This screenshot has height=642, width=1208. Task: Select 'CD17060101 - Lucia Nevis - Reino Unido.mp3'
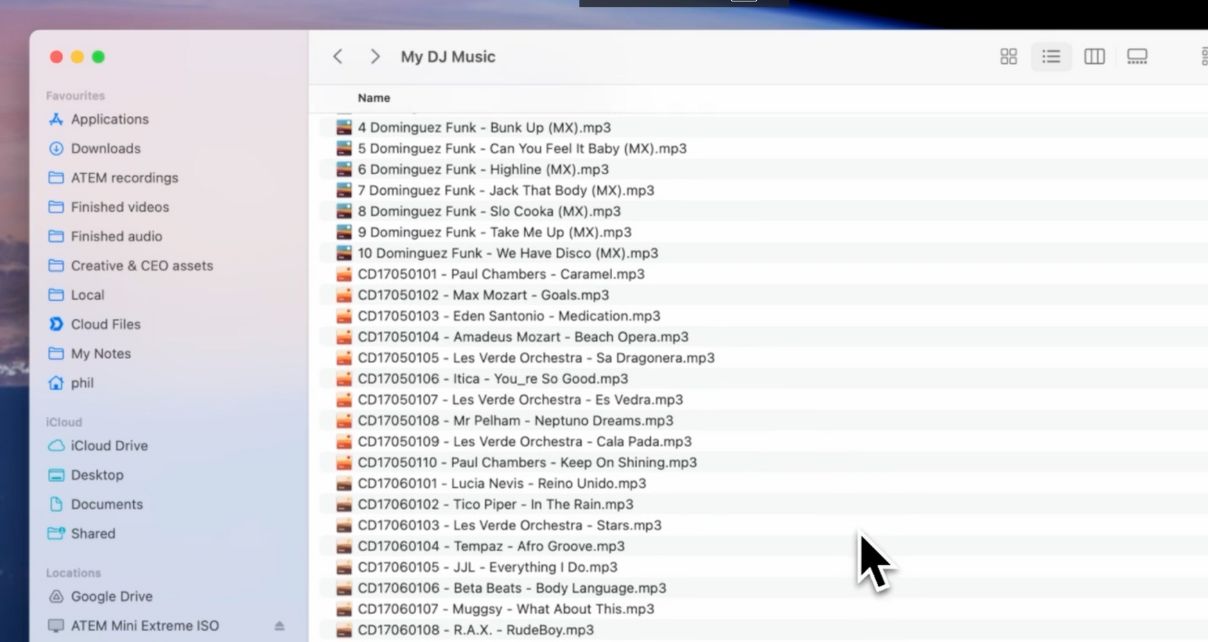[502, 484]
